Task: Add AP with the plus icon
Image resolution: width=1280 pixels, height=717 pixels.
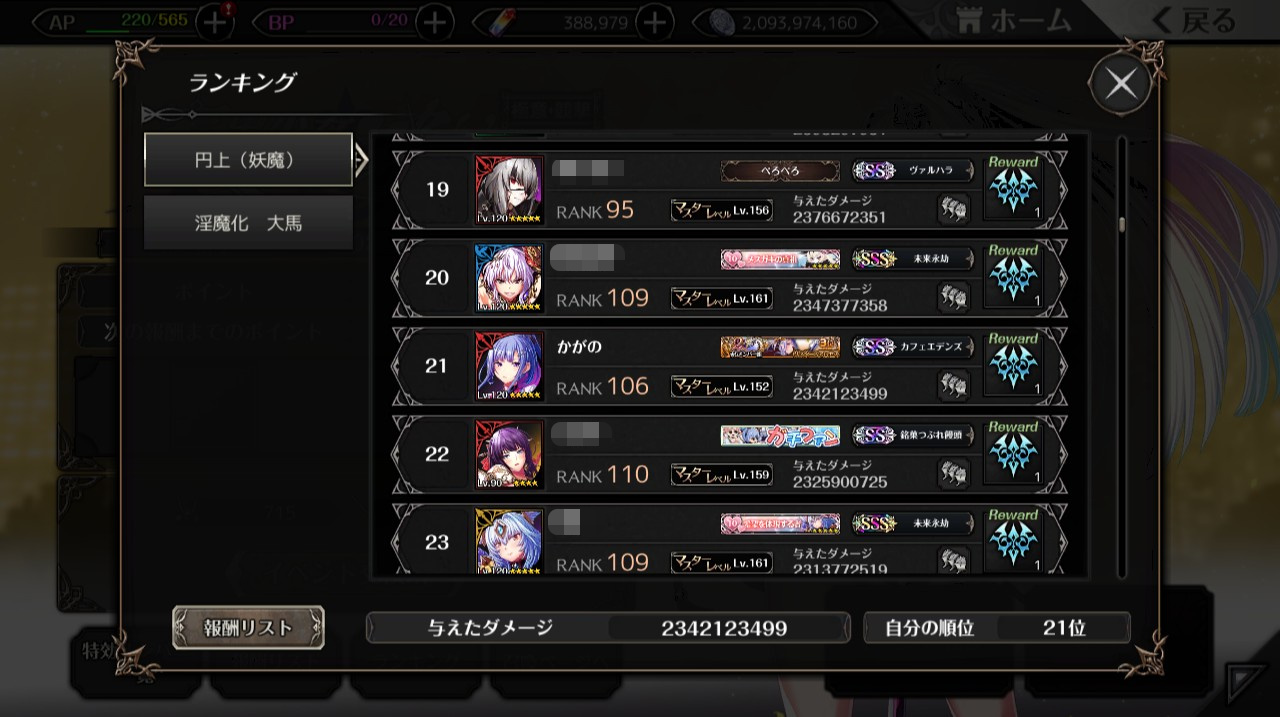Action: point(214,22)
